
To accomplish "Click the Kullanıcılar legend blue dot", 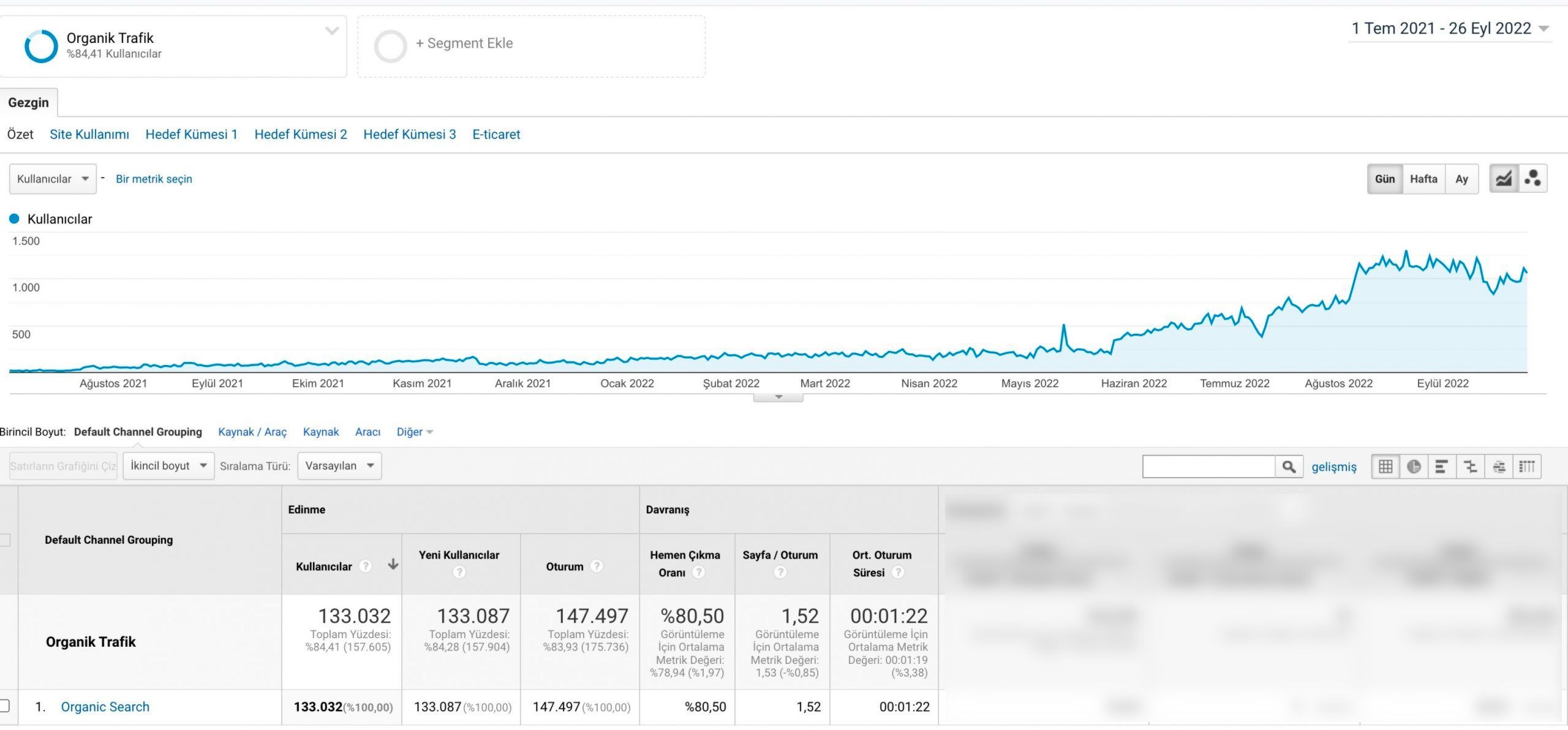I will [x=14, y=219].
